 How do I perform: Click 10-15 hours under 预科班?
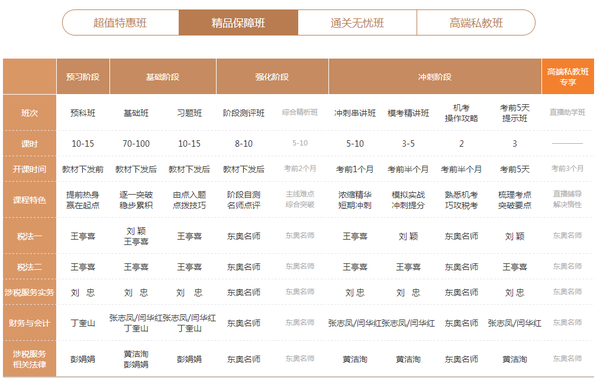pyautogui.click(x=83, y=143)
